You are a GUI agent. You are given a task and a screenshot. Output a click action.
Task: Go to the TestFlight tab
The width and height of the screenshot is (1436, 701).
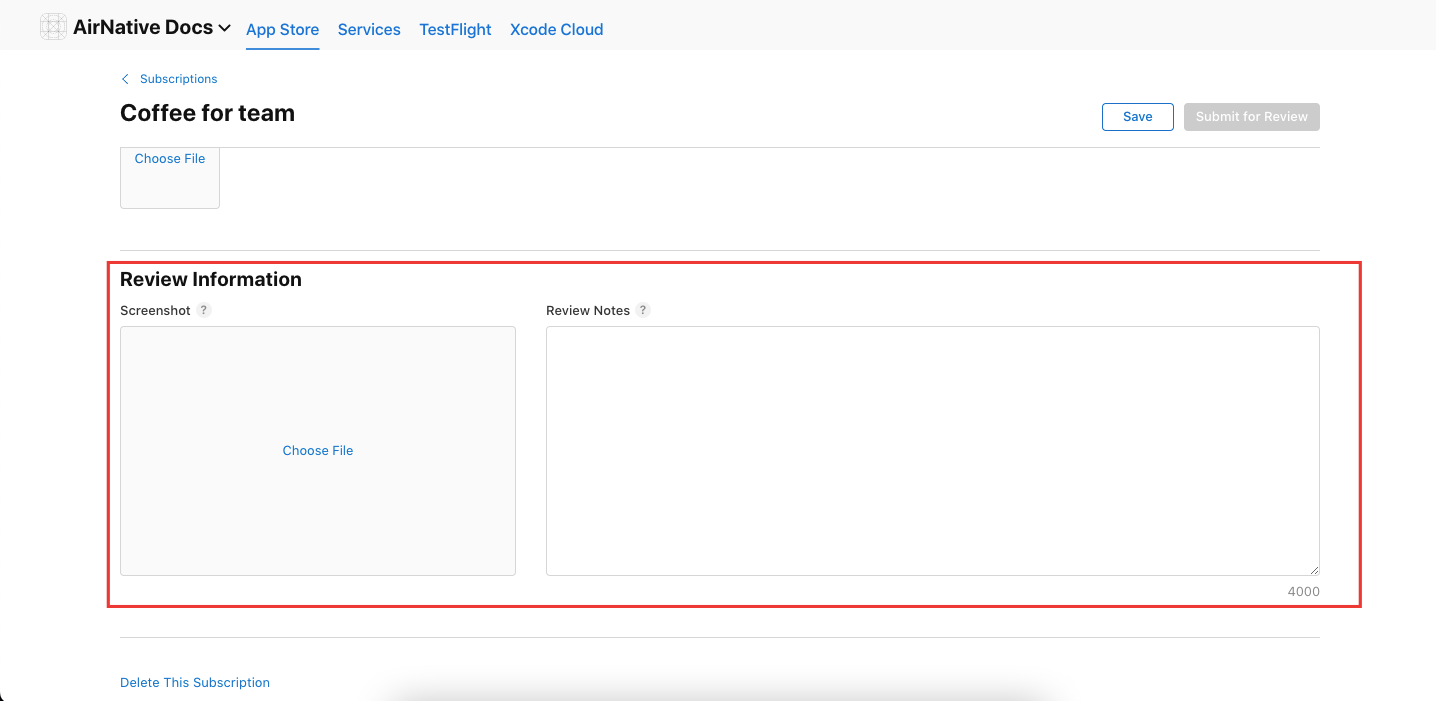pyautogui.click(x=455, y=30)
